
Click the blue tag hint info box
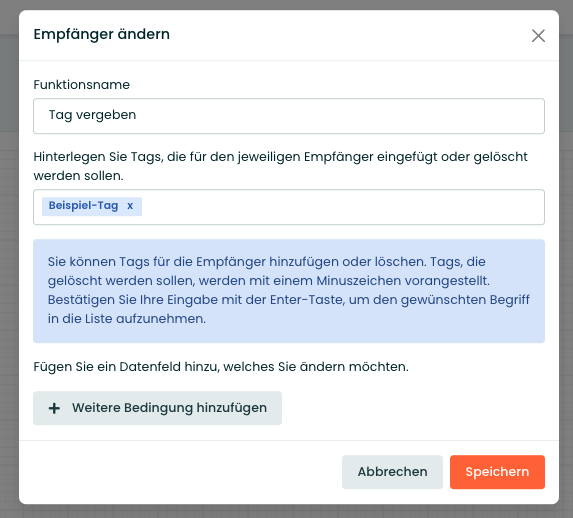click(289, 291)
